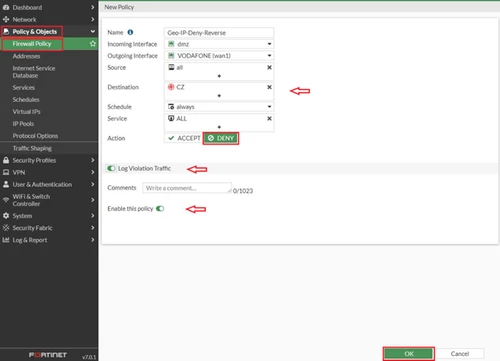Viewport: 500px width, 361px height.
Task: Expand the Security Fabric chevron
Action: pyautogui.click(x=92, y=228)
